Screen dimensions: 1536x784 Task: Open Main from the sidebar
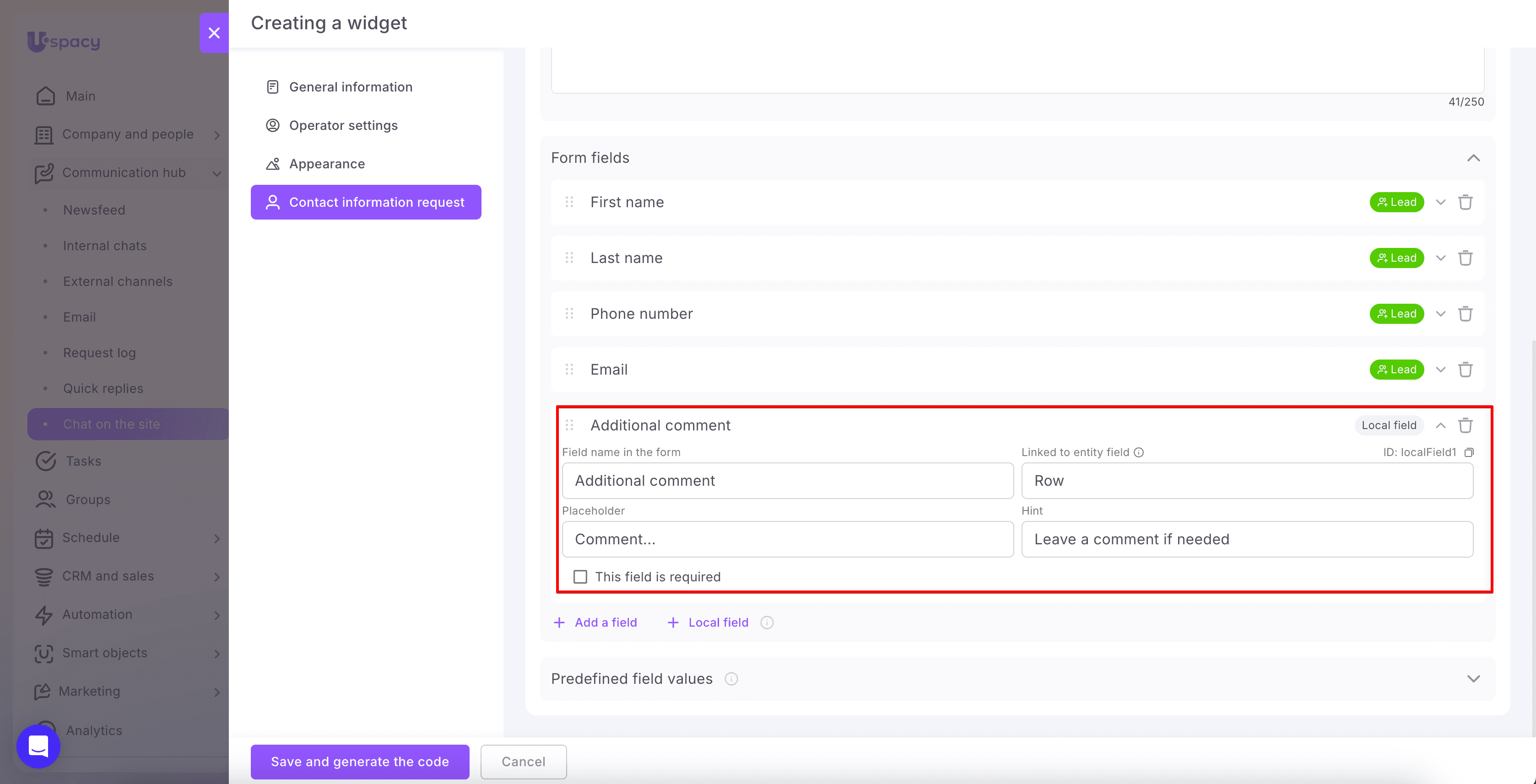pos(65,96)
